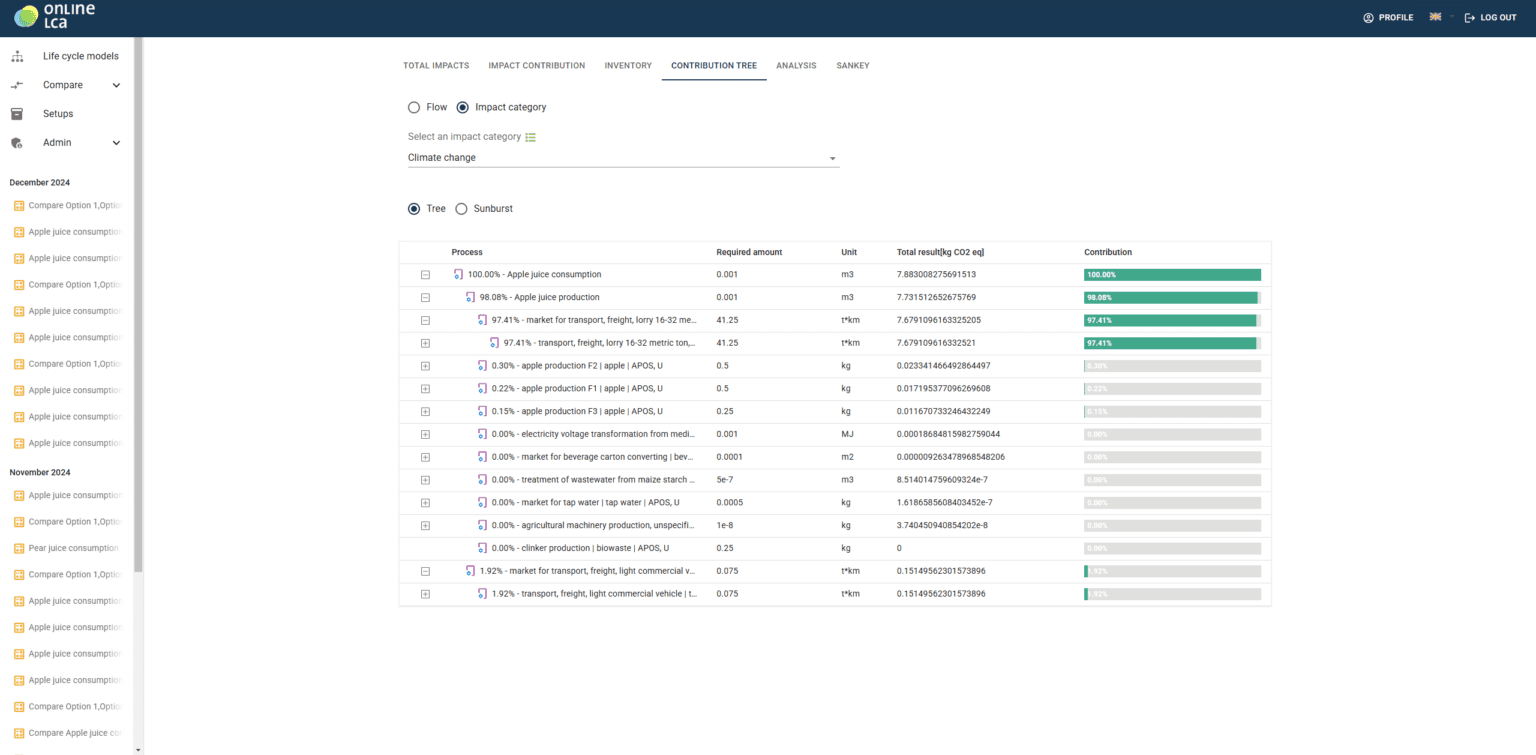This screenshot has width=1536, height=755.
Task: Switch to the Sankey tab
Action: tap(852, 66)
